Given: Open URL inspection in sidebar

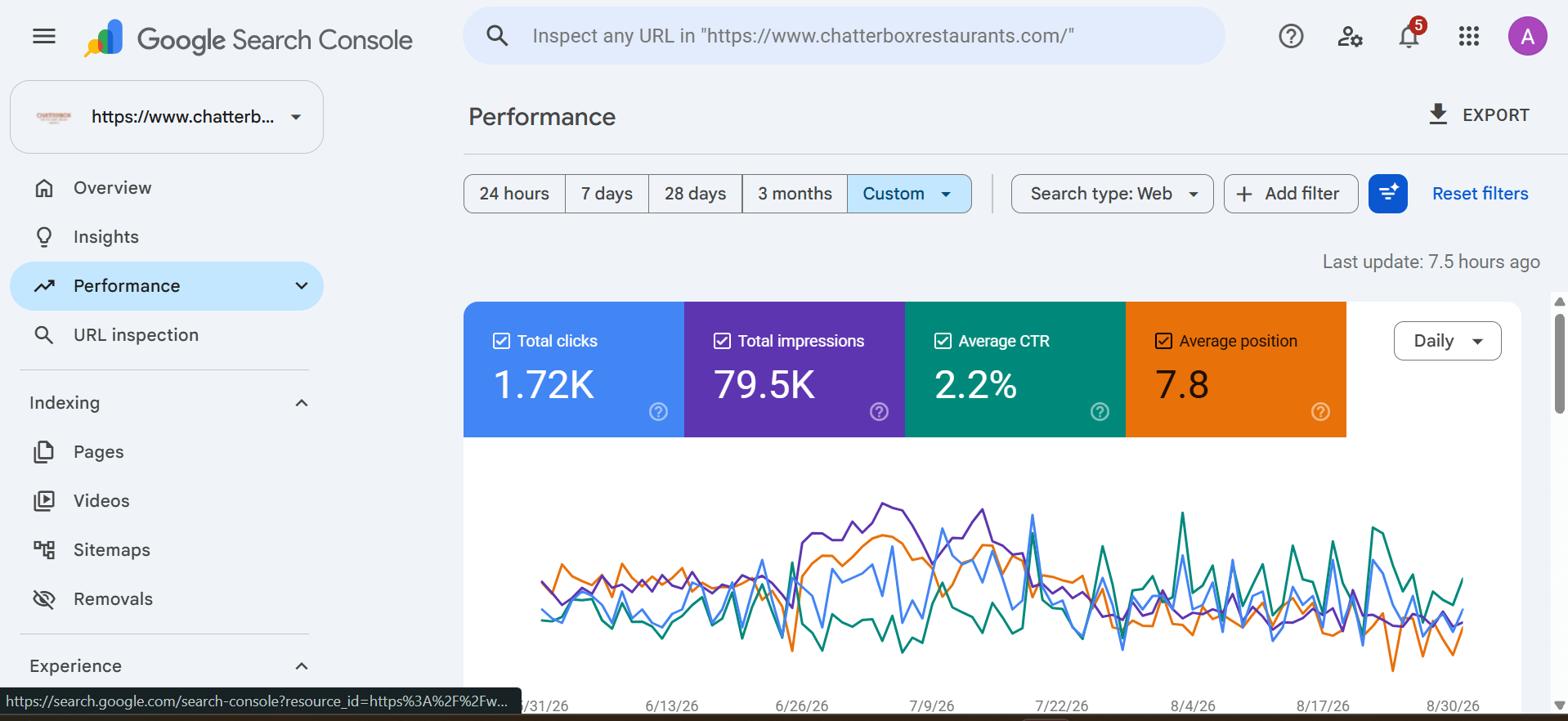Looking at the screenshot, I should pos(167,335).
